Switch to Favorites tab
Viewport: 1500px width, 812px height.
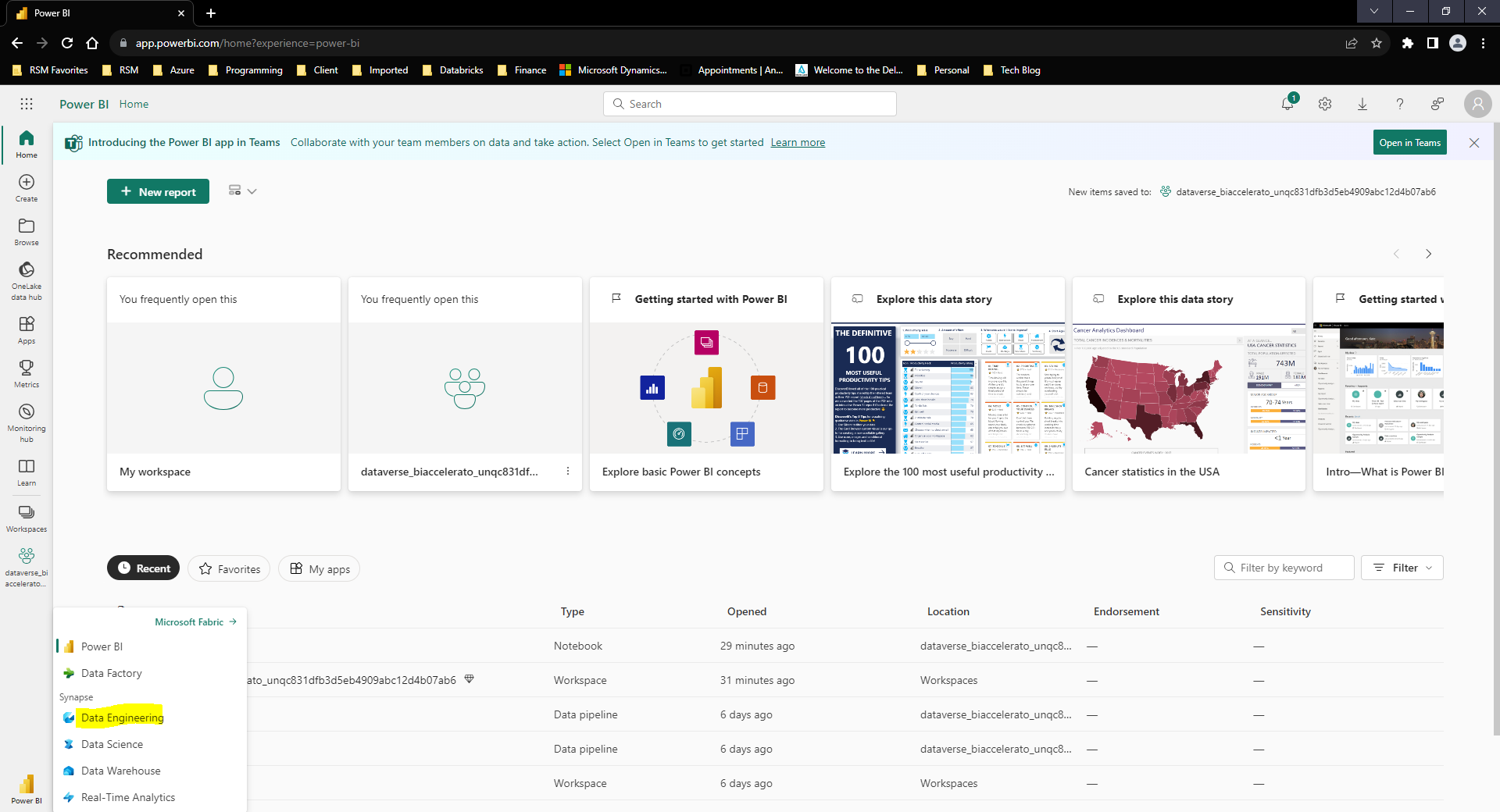tap(229, 569)
